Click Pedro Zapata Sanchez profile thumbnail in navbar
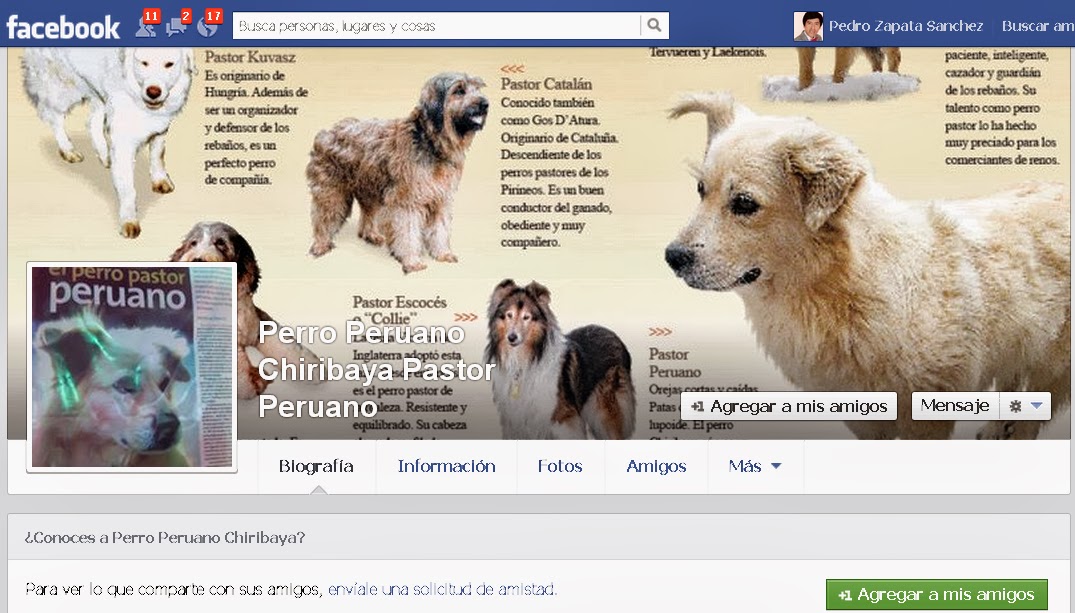Screen dimensions: 1075x613 pos(808,25)
